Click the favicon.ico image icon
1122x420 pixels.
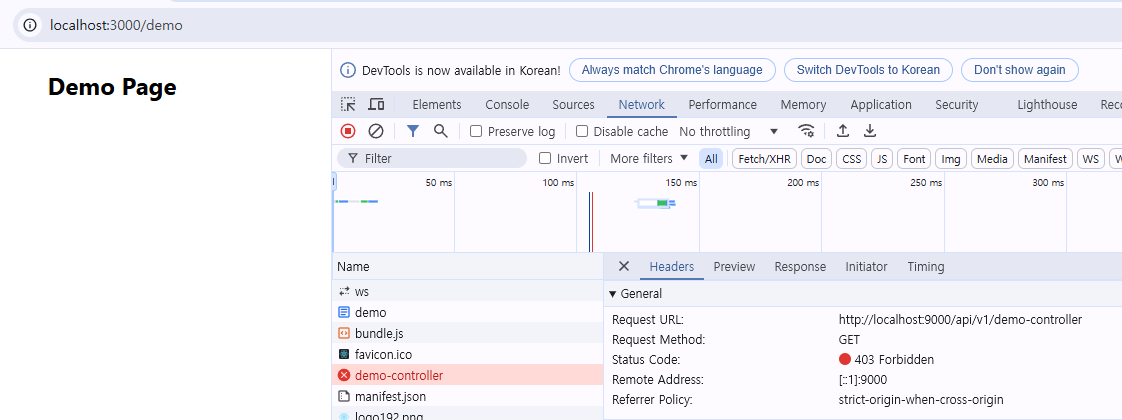pyautogui.click(x=344, y=354)
